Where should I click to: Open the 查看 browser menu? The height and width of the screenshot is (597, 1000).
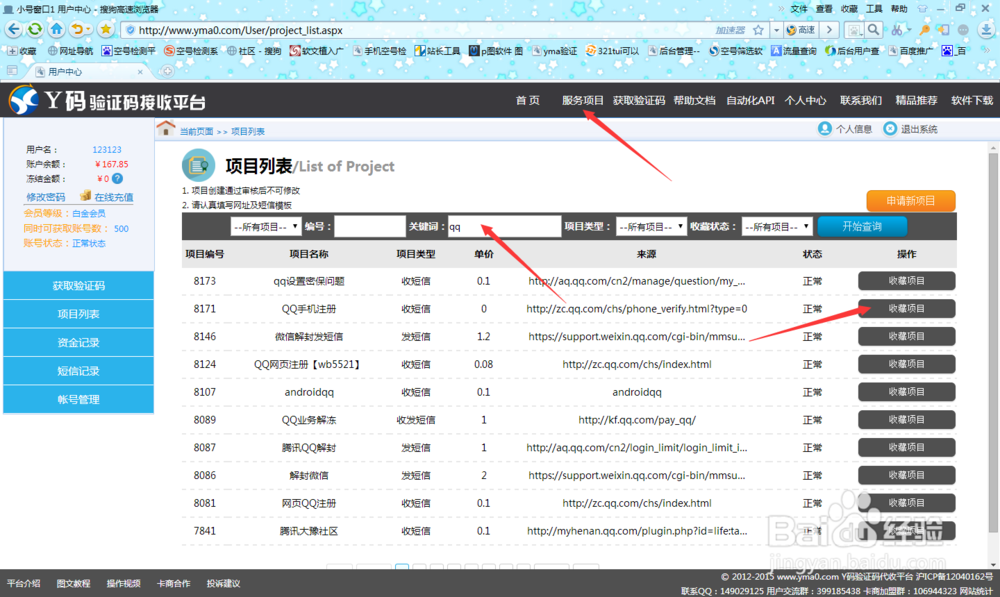pyautogui.click(x=824, y=9)
